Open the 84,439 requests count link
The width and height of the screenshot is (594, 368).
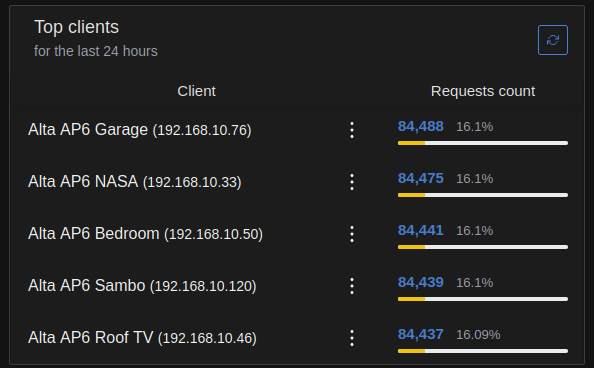click(x=420, y=282)
